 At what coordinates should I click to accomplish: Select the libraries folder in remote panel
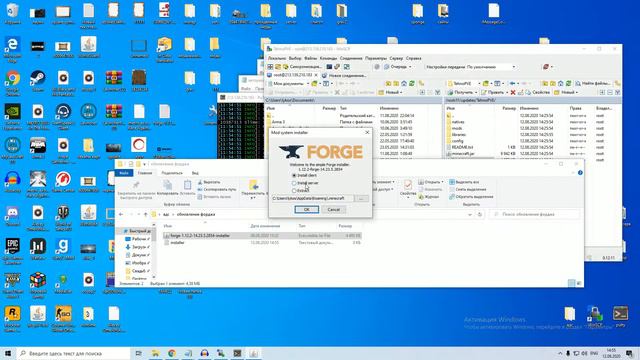coord(459,134)
